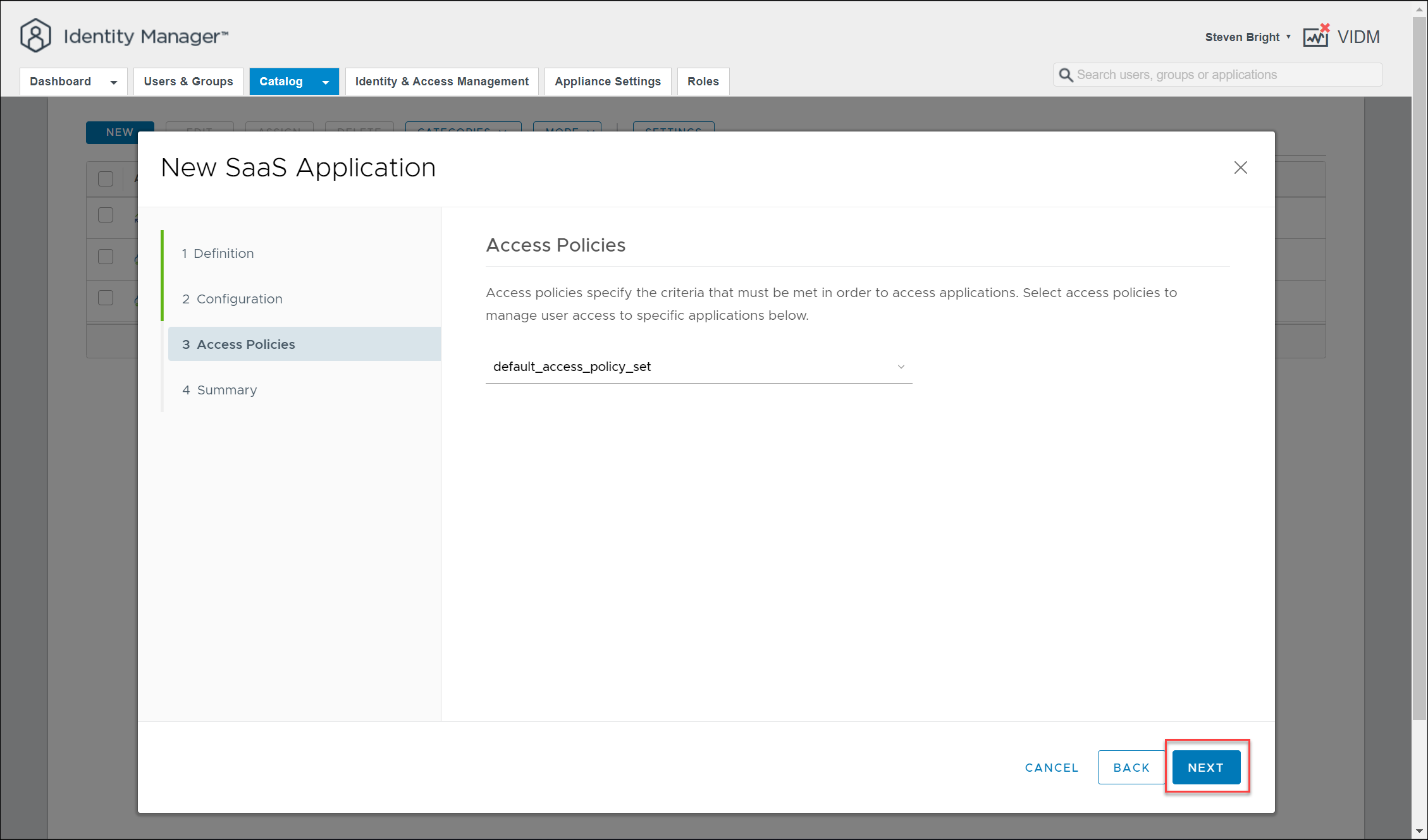Open the Appliance Settings tab
Viewport: 1428px width, 840px height.
coord(607,82)
